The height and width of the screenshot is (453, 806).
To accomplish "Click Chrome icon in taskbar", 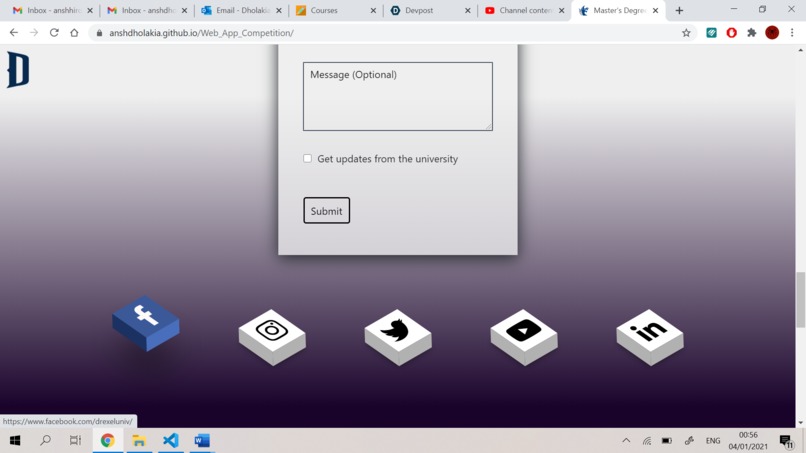I will click(x=107, y=441).
